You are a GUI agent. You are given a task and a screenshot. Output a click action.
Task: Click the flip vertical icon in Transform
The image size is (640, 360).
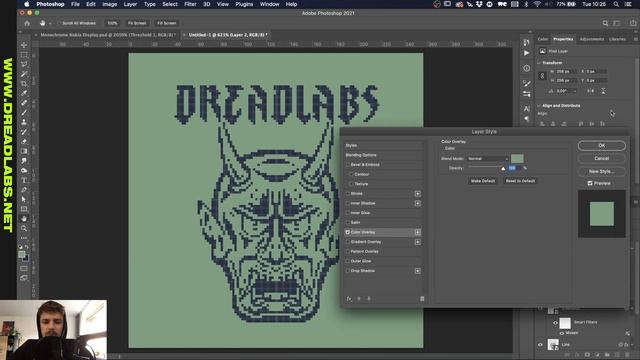coord(603,91)
